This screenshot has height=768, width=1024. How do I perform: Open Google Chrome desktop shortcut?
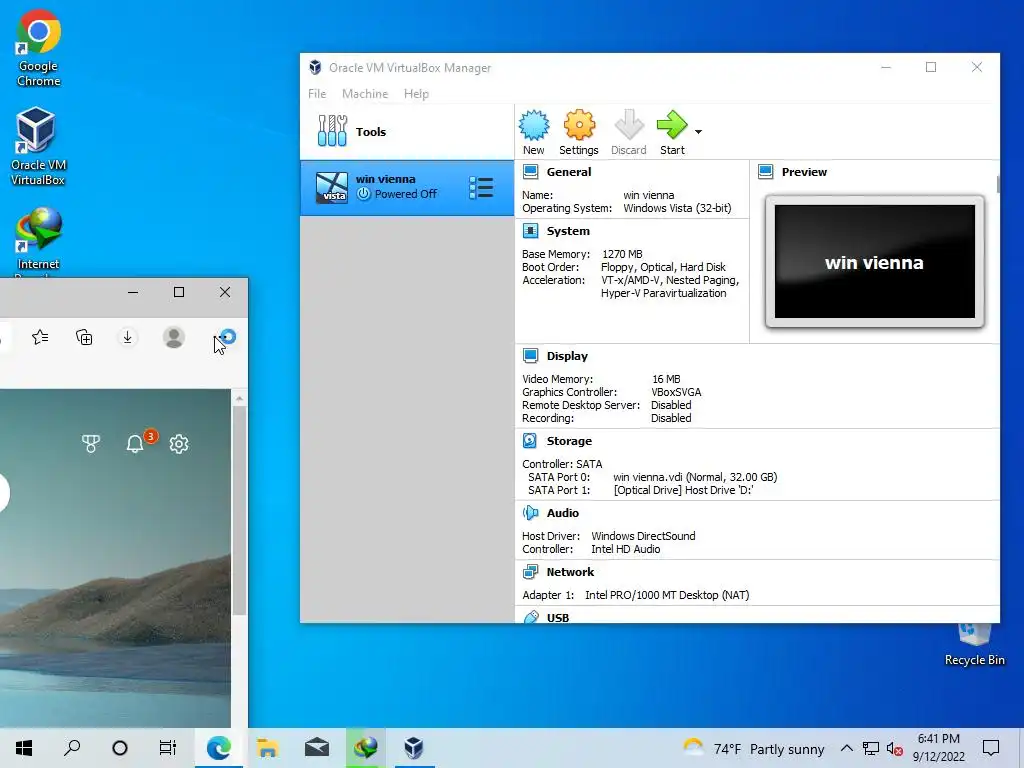[39, 49]
